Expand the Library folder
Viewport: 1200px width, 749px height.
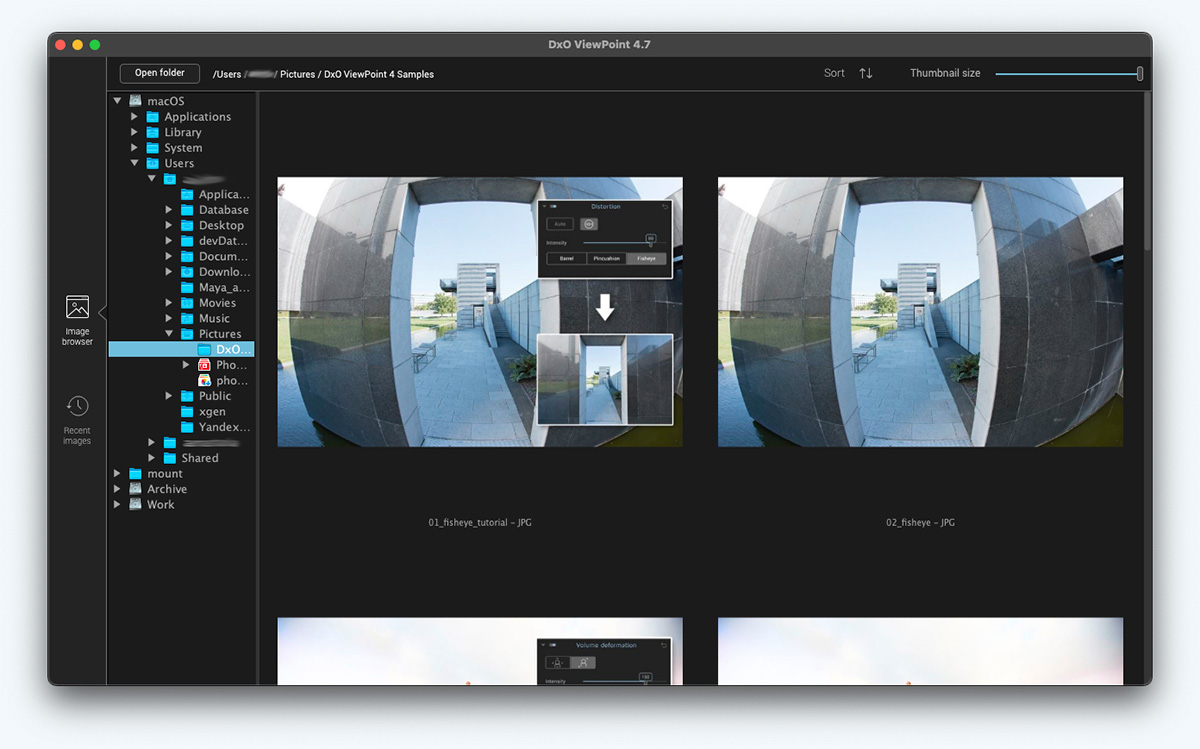point(135,132)
